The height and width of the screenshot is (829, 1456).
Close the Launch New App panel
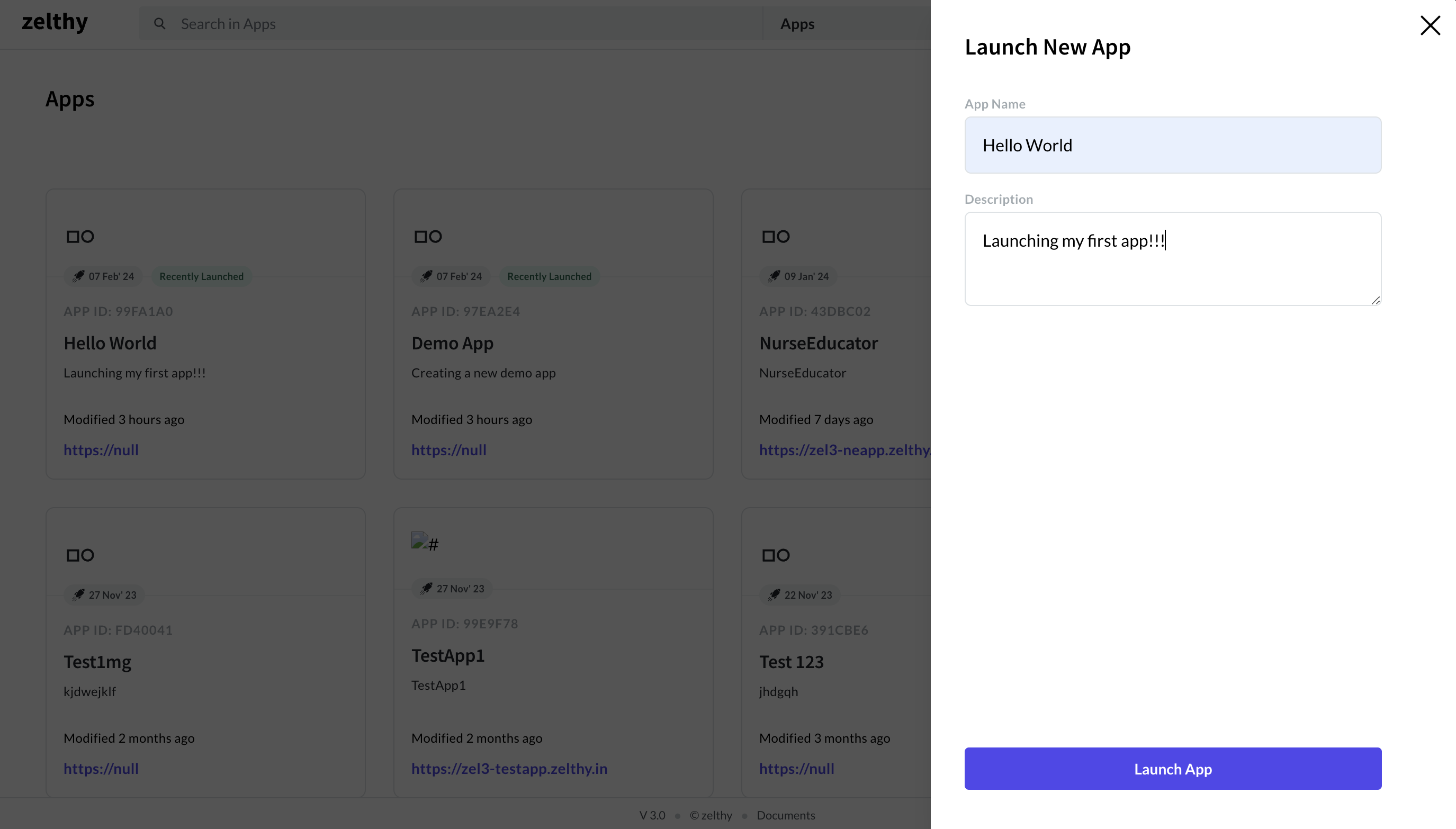click(1430, 25)
